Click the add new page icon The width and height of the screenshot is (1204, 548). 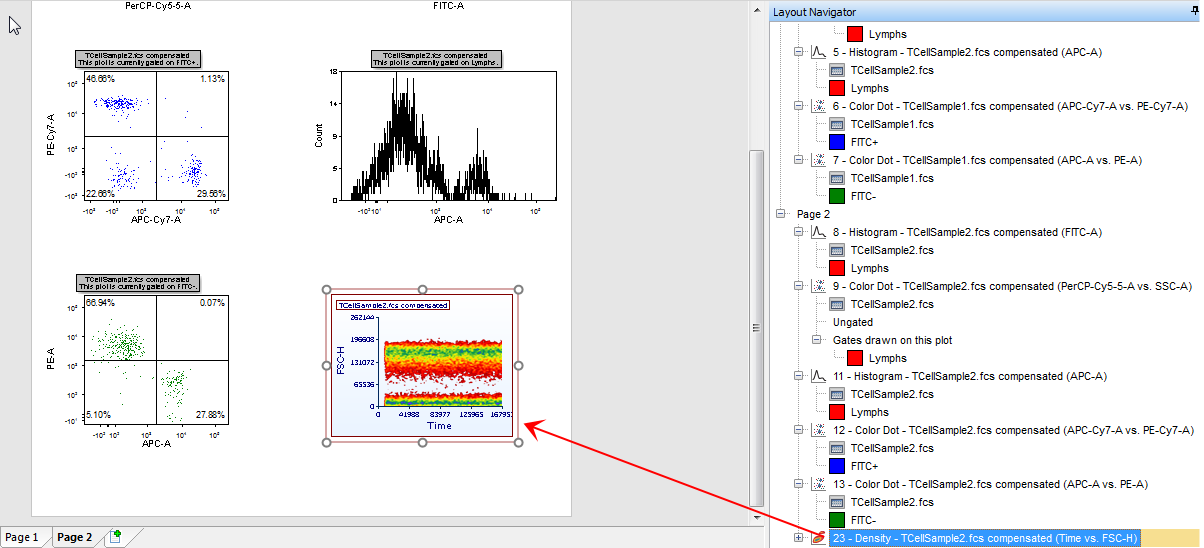[x=116, y=538]
